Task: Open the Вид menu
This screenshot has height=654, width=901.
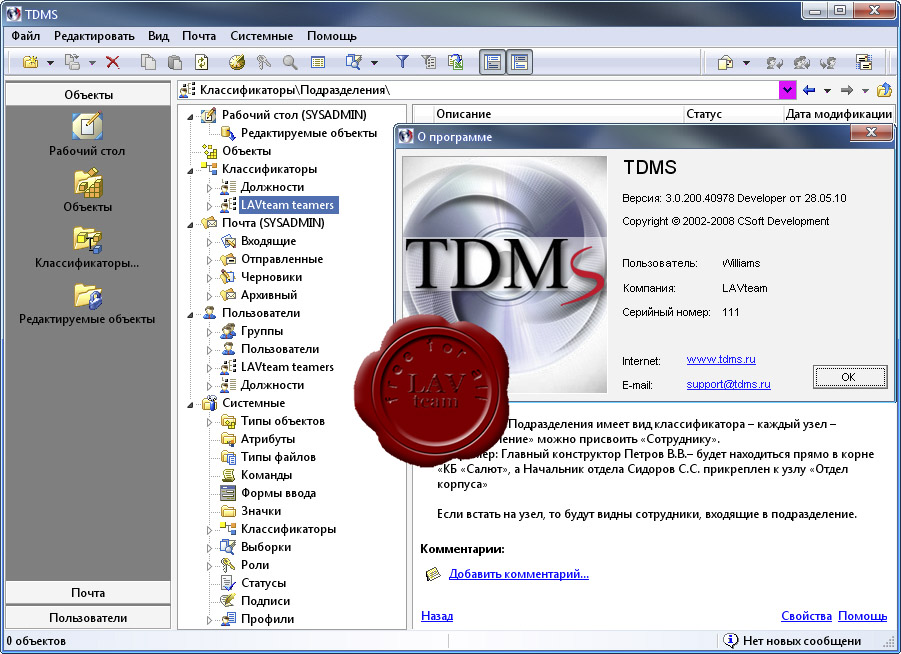Action: 158,36
